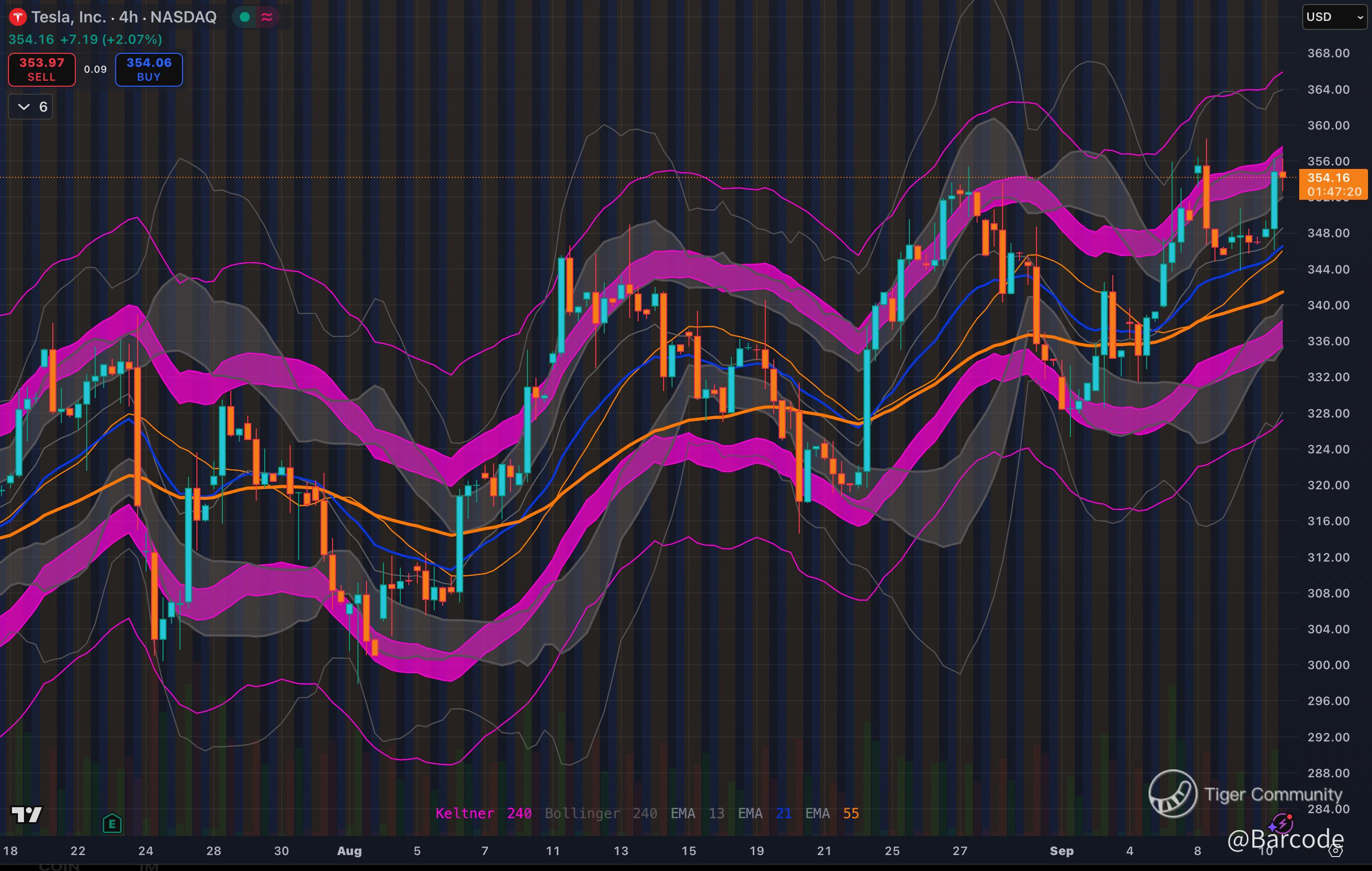Viewport: 1372px width, 871px height.
Task: Click the Tesla logo icon
Action: pos(17,17)
